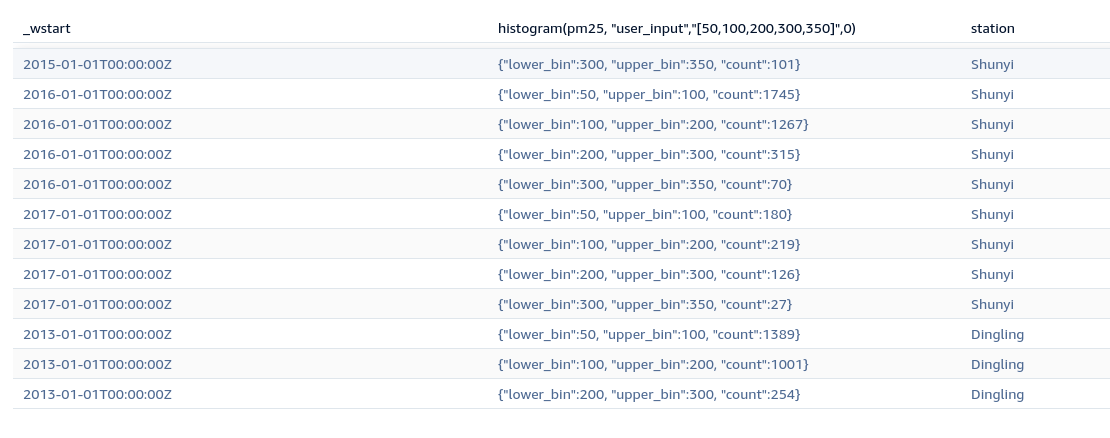Click the histogram cell showing count 27

(x=644, y=304)
